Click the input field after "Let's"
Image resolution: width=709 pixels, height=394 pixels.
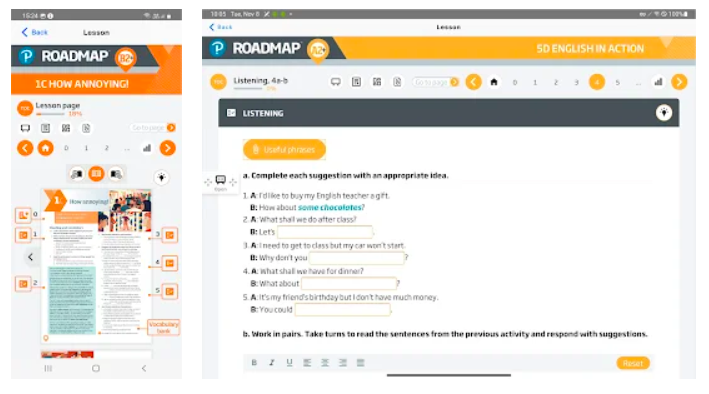coord(325,232)
